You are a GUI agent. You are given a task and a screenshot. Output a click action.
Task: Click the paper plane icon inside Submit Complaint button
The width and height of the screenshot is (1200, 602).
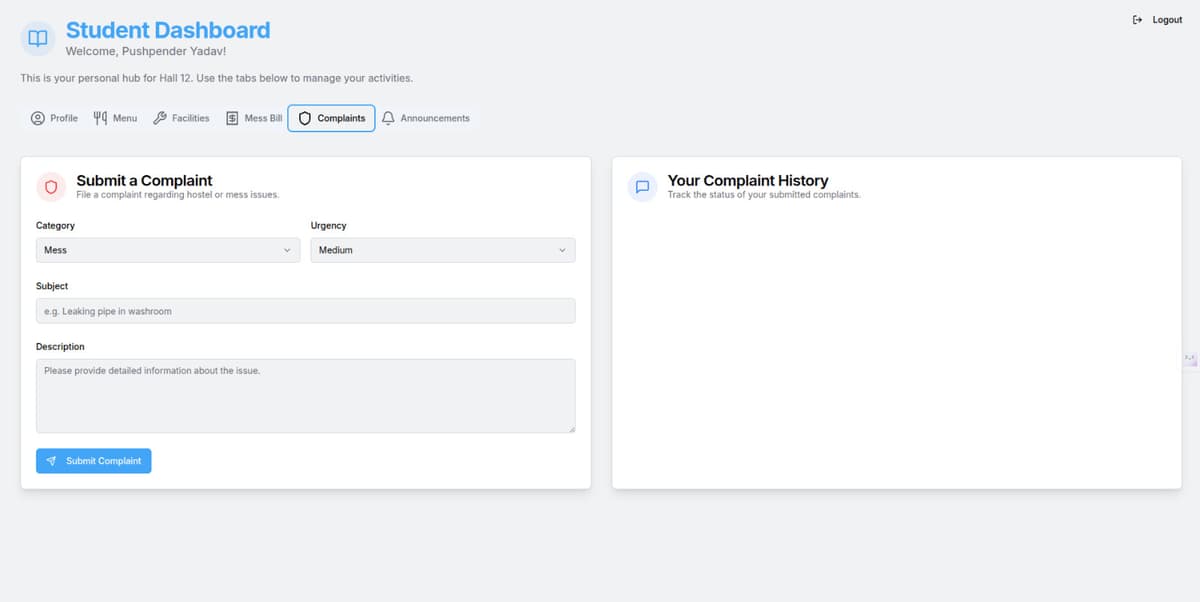click(x=51, y=461)
